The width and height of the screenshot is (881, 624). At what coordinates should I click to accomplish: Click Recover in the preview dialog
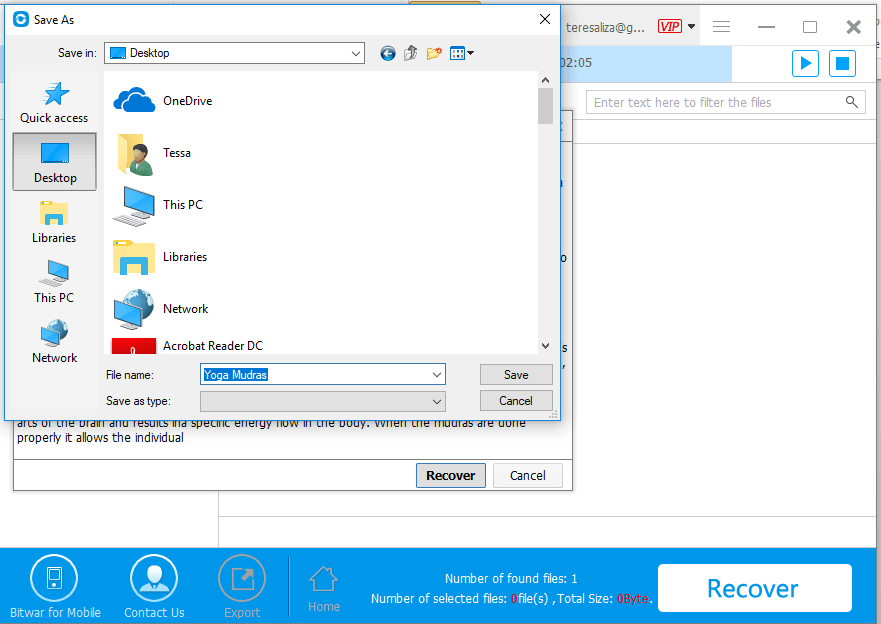tap(451, 476)
